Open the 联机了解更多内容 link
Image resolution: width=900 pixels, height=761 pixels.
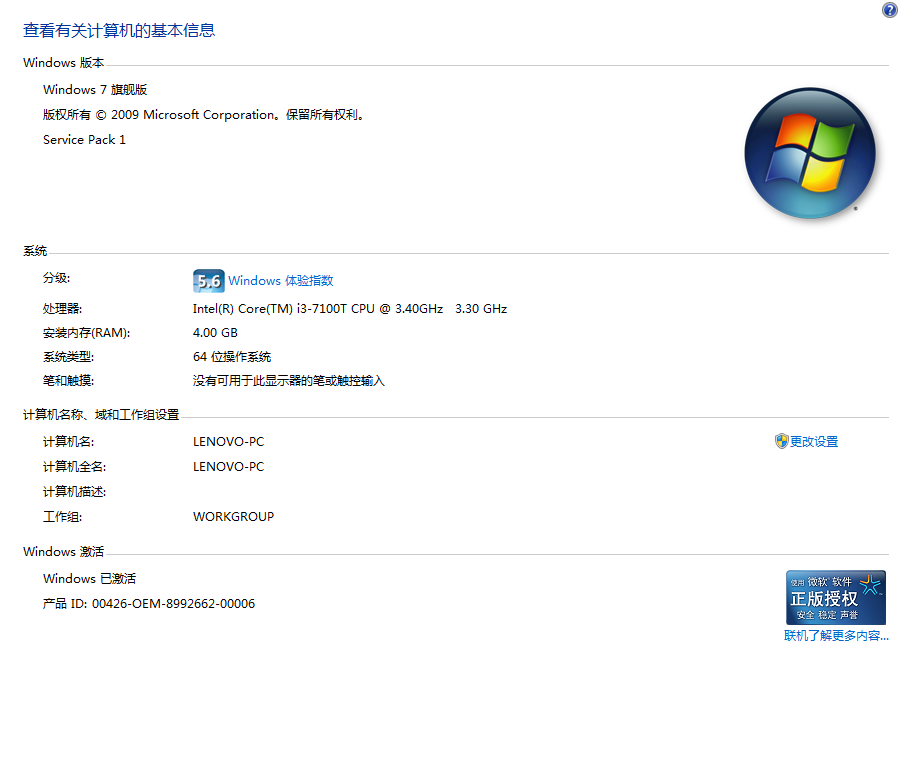coord(836,635)
